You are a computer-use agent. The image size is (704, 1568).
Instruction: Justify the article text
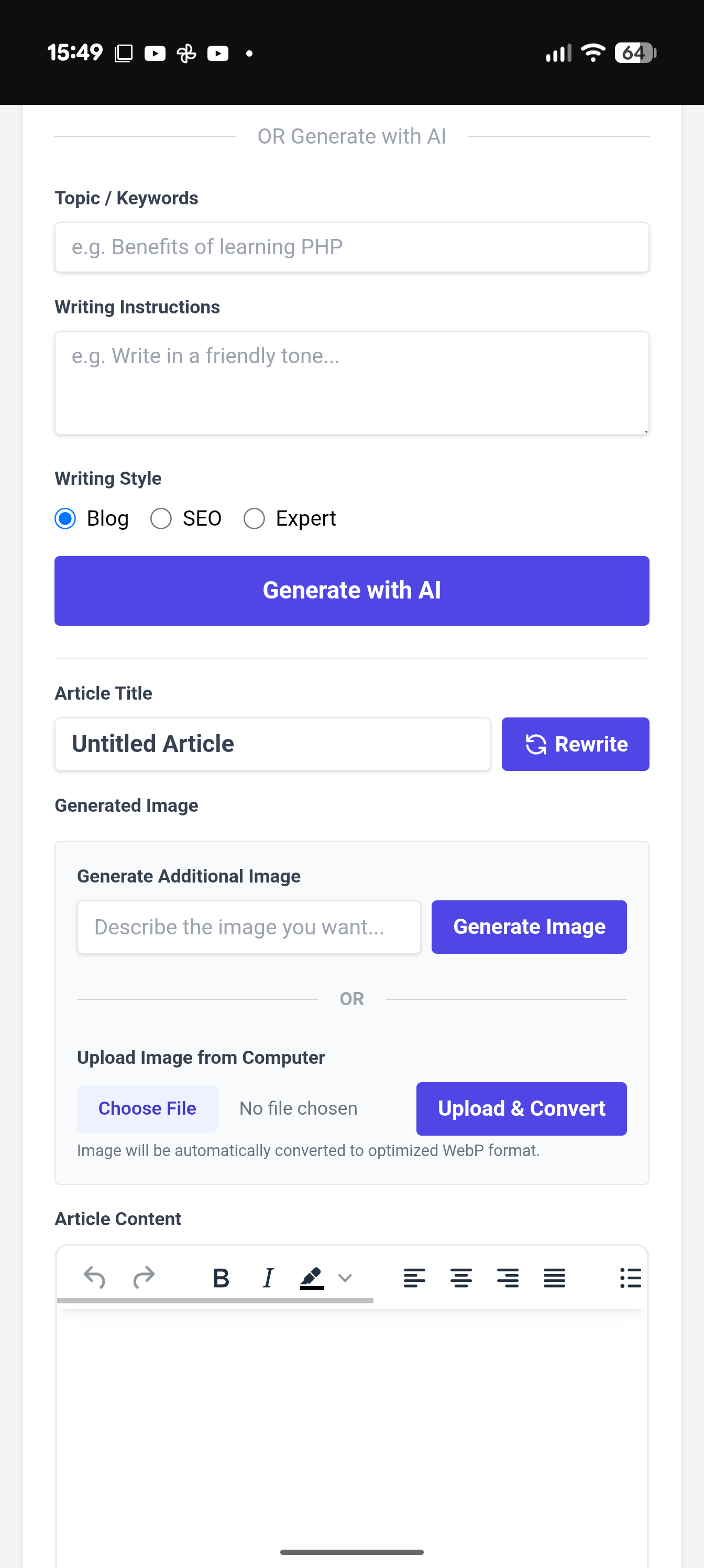pos(554,1278)
